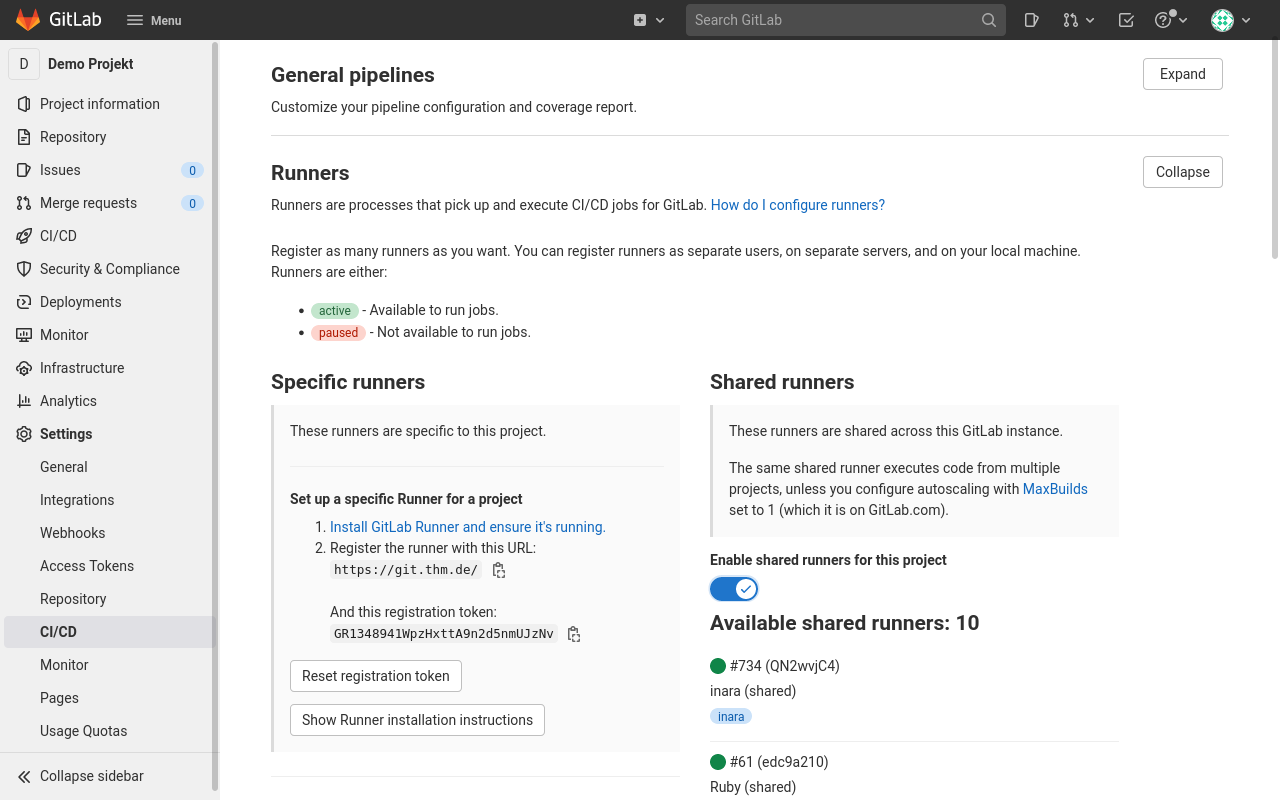The height and width of the screenshot is (800, 1280).
Task: Click the Demo Projekt project name
Action: [91, 64]
